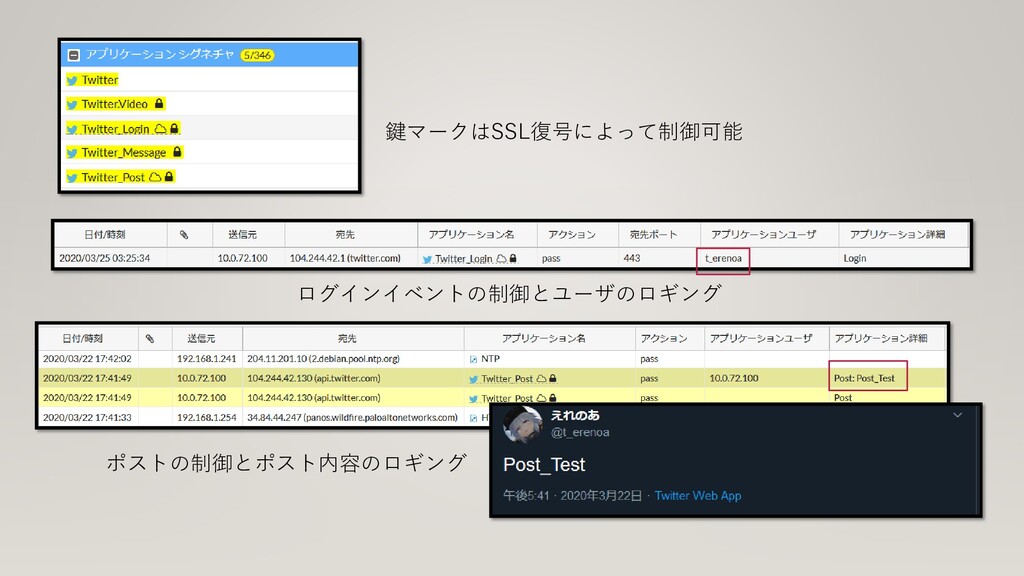
Task: Click 日付/時刻 header in the login log table
Action: click(104, 234)
